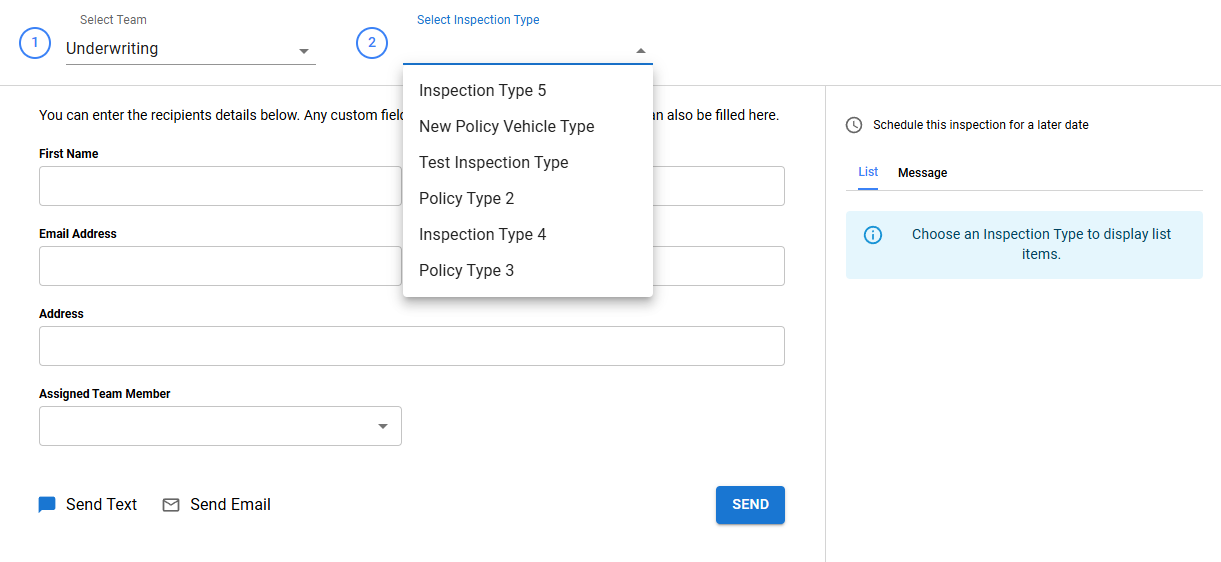Click the blue SEND button
1221x562 pixels.
click(750, 505)
